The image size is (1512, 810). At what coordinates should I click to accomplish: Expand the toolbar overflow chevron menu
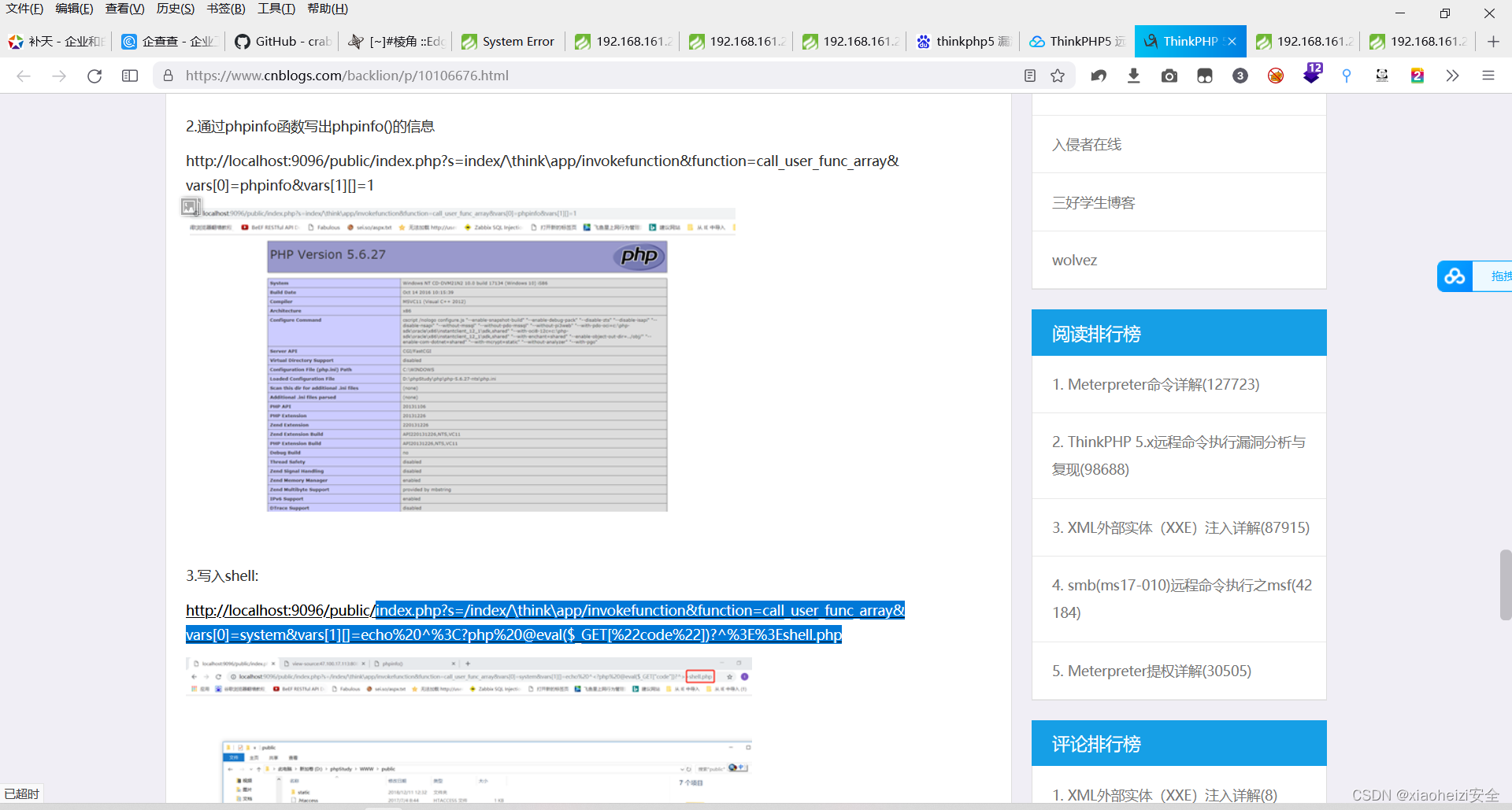click(x=1453, y=76)
